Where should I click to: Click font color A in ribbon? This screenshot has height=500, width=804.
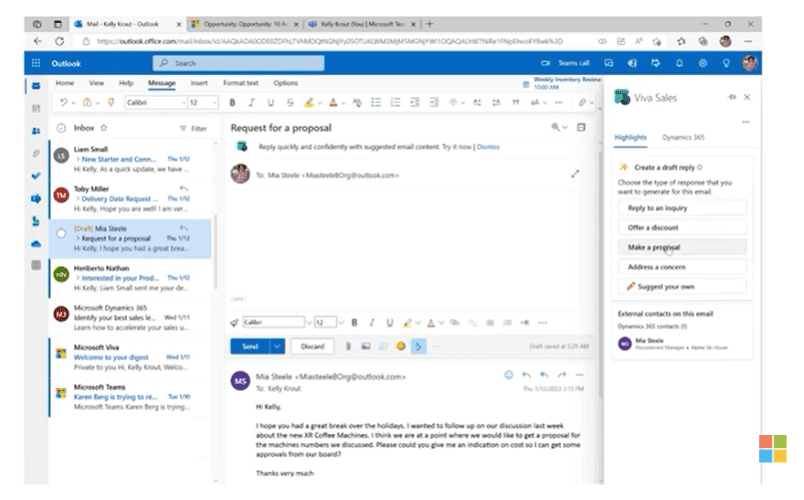pyautogui.click(x=333, y=103)
